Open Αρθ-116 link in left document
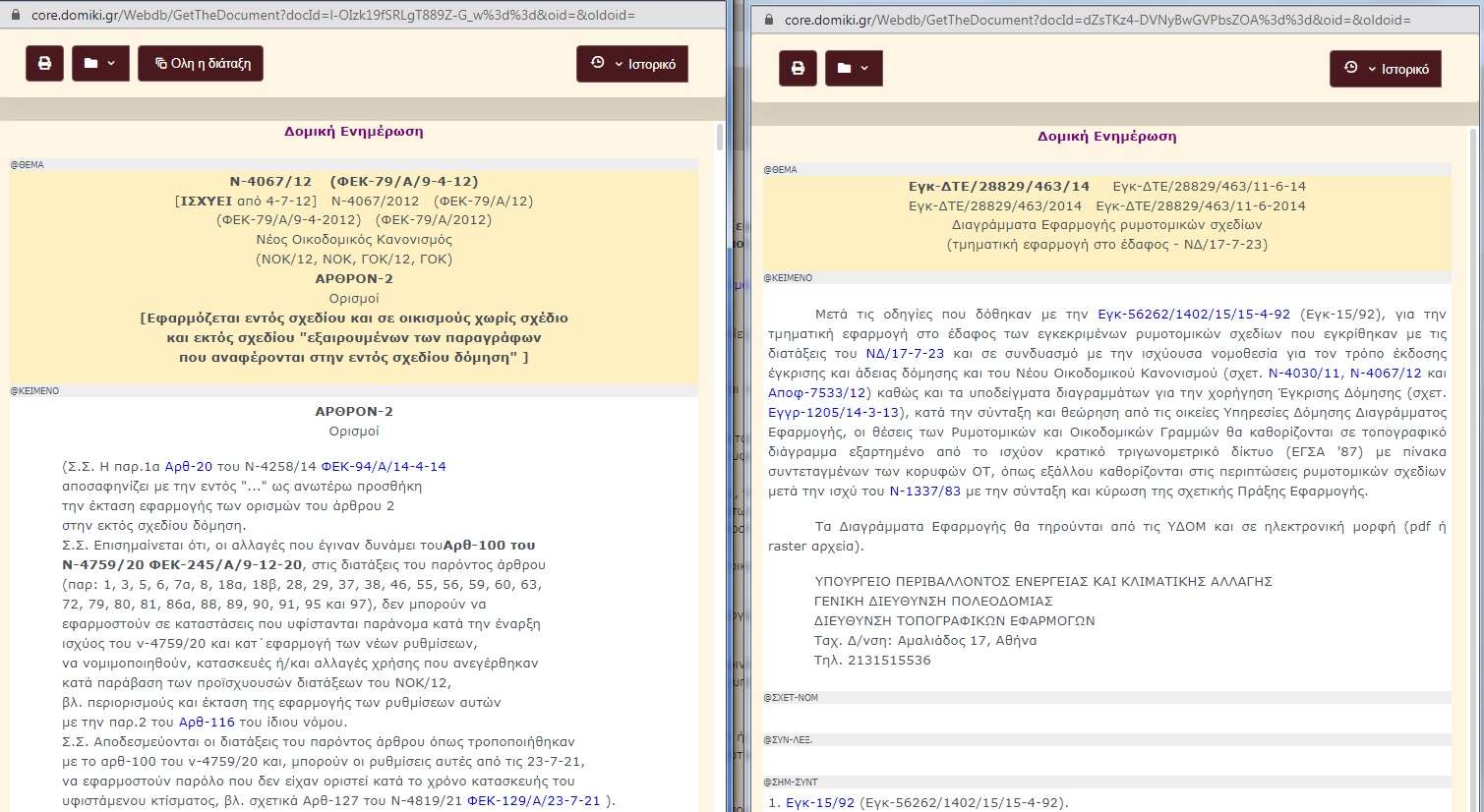1484x812 pixels. point(207,723)
